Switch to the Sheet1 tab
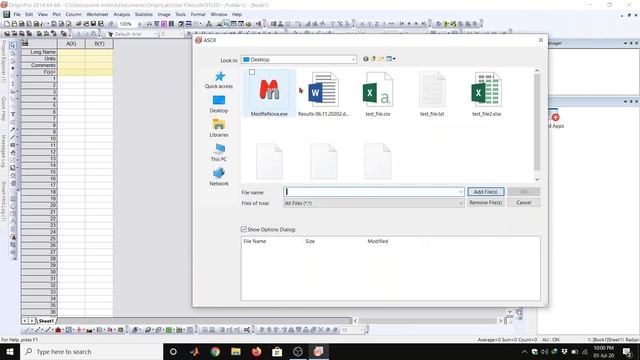The image size is (640, 360). (46, 321)
